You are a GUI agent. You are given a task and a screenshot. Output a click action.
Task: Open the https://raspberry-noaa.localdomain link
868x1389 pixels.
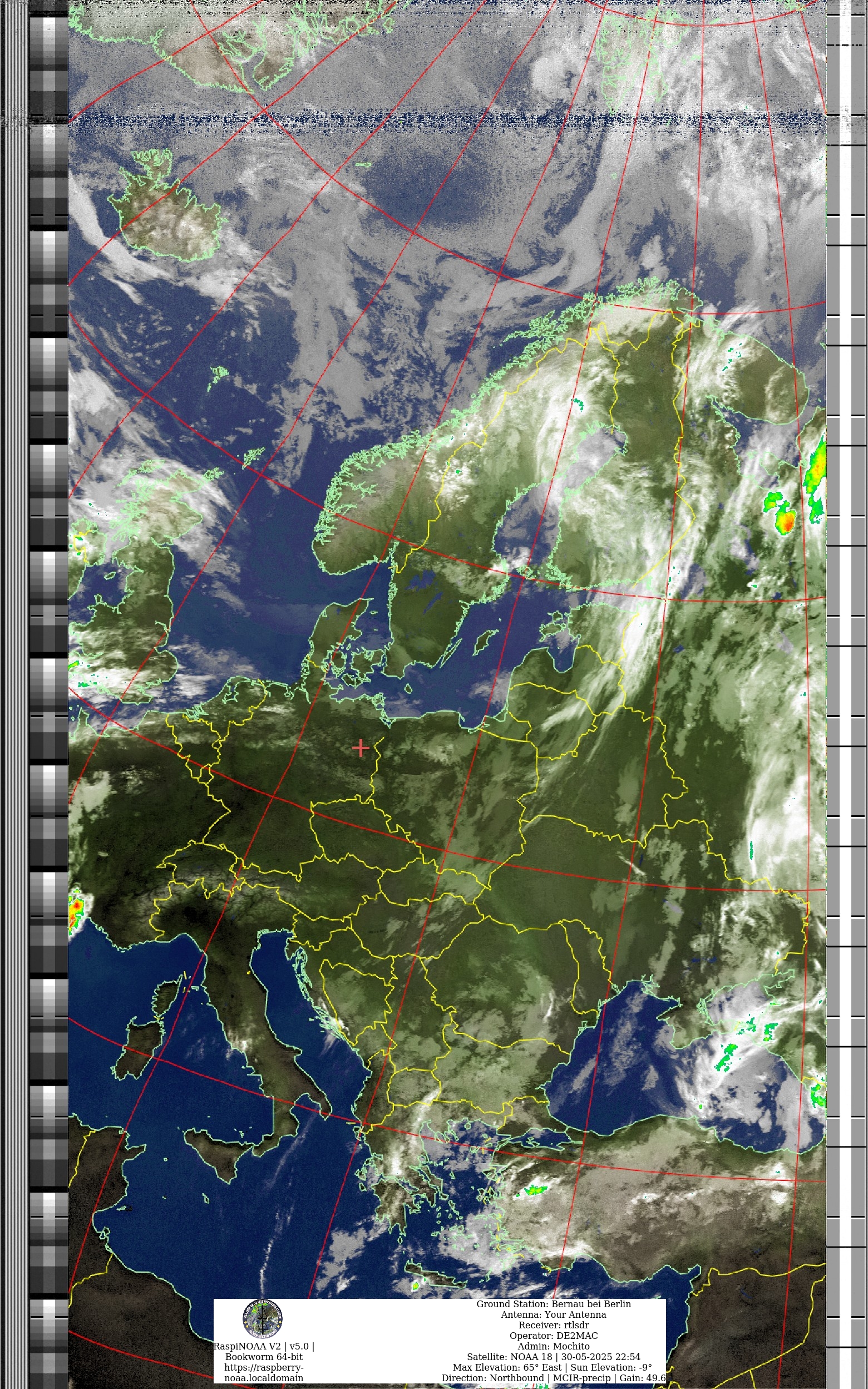point(264,1372)
